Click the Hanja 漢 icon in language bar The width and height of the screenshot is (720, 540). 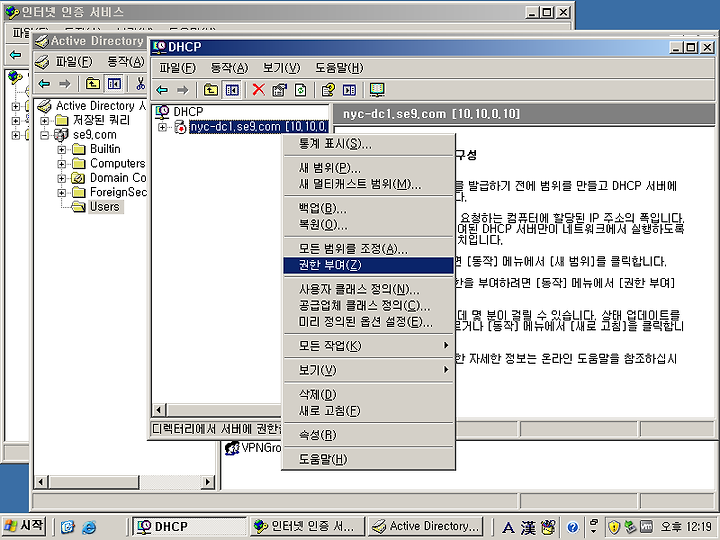pyautogui.click(x=528, y=527)
